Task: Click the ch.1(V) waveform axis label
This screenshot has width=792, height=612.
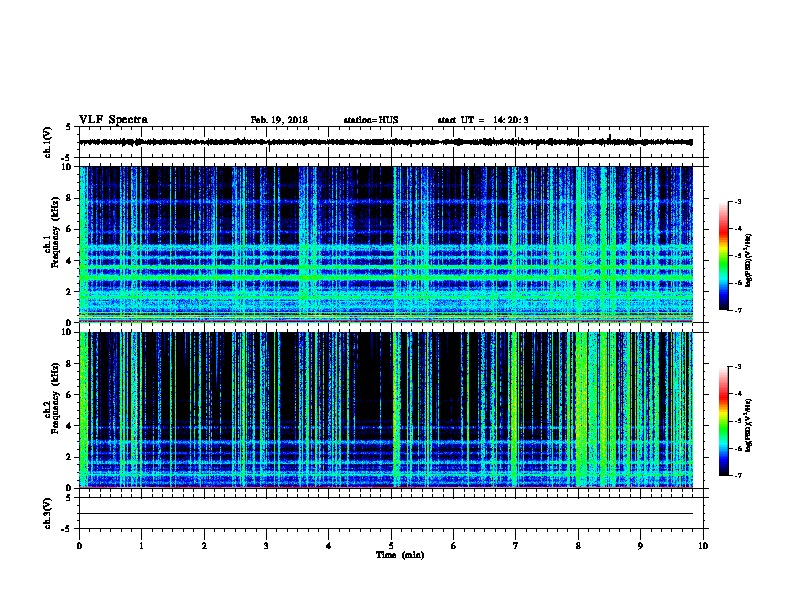Action: tap(48, 142)
